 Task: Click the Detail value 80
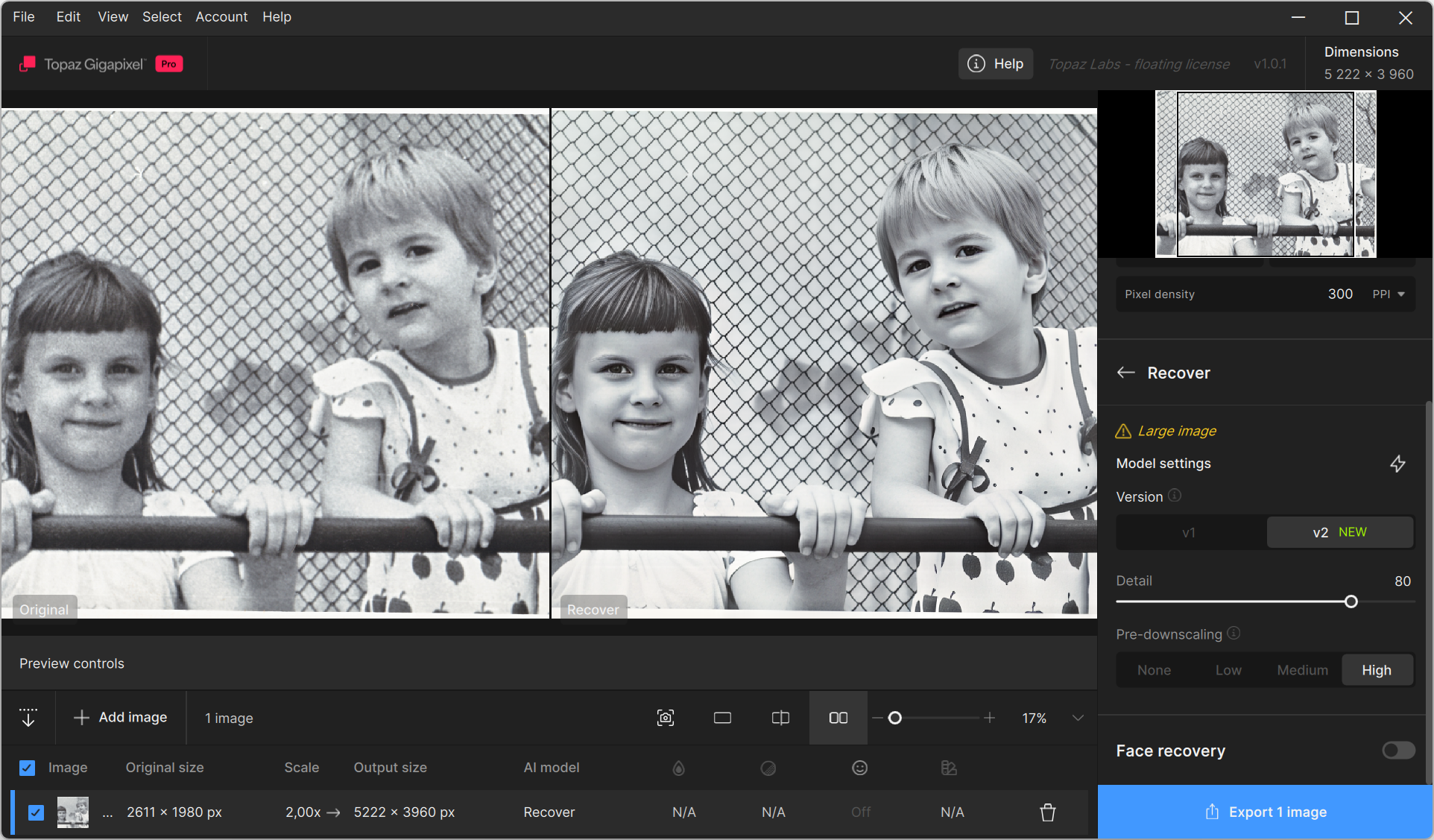(x=1403, y=581)
